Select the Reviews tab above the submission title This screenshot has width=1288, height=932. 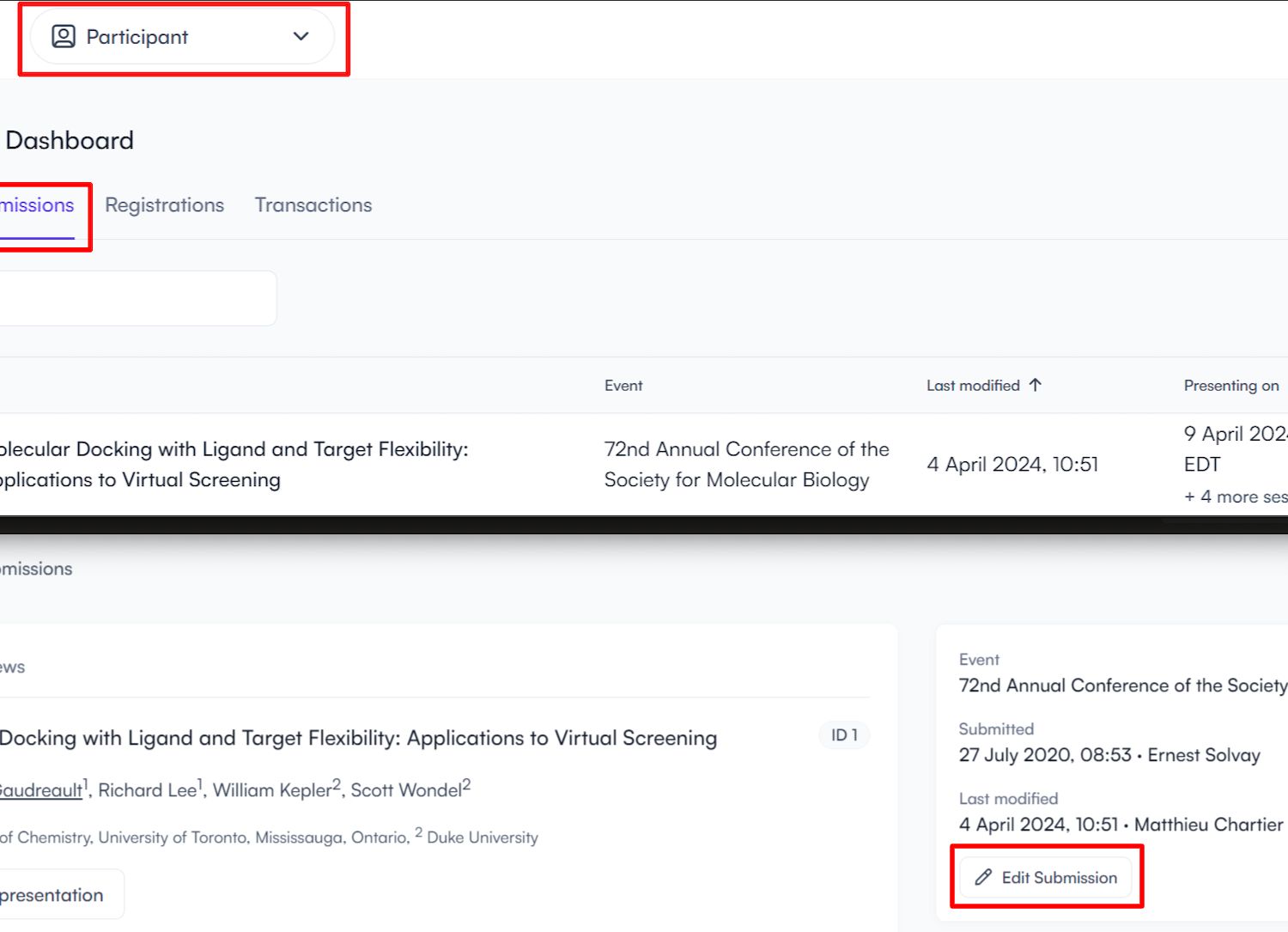(x=12, y=667)
